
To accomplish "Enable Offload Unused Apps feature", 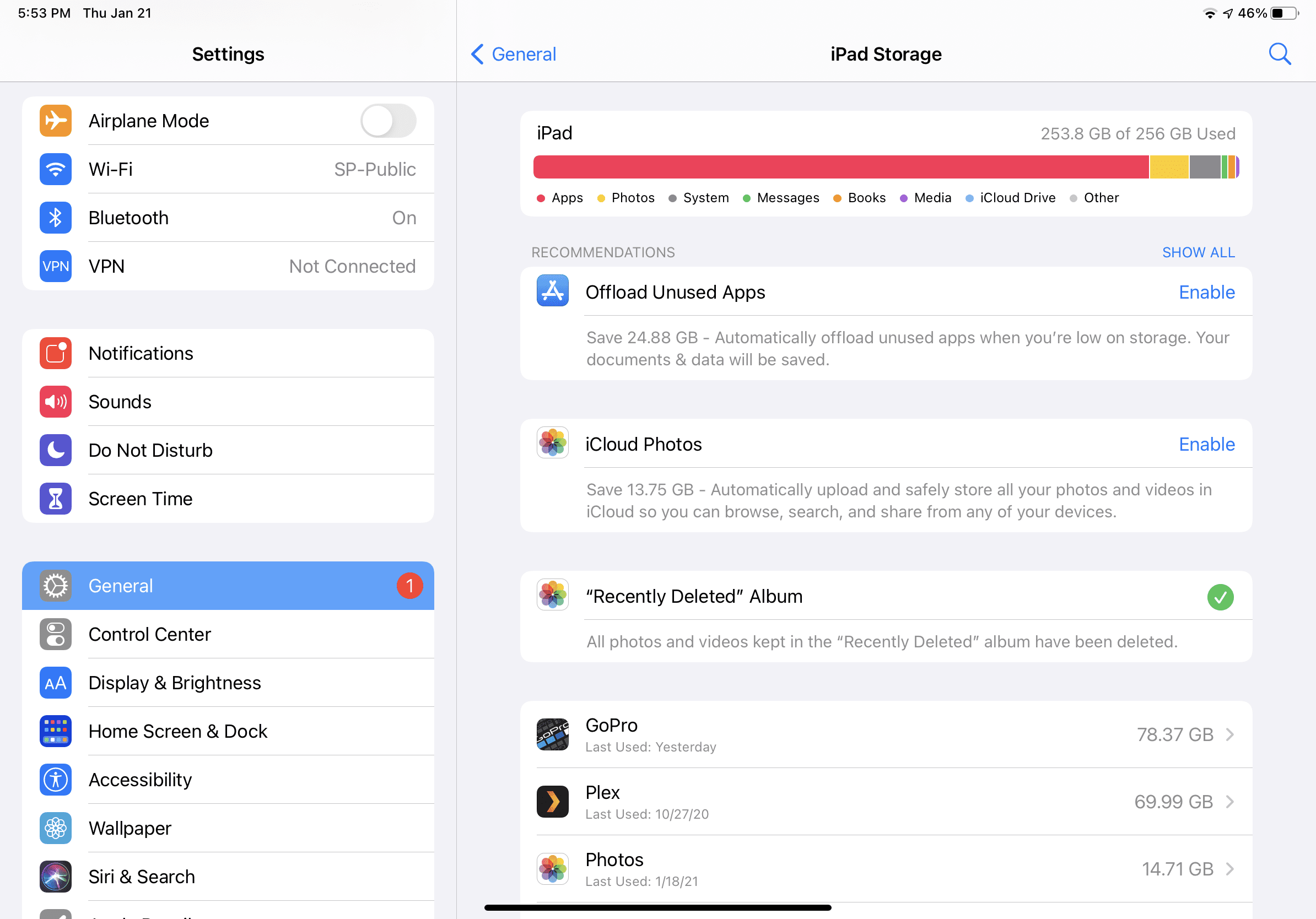I will click(1208, 292).
